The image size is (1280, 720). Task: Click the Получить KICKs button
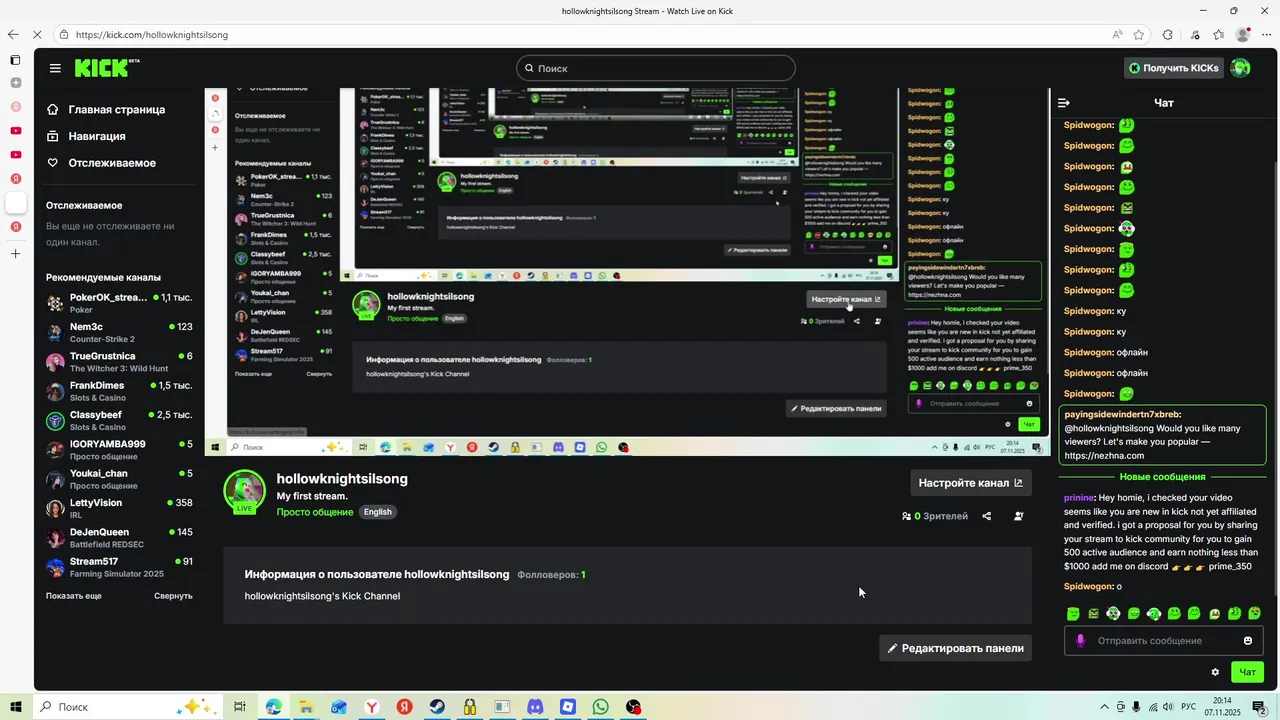(x=1174, y=68)
